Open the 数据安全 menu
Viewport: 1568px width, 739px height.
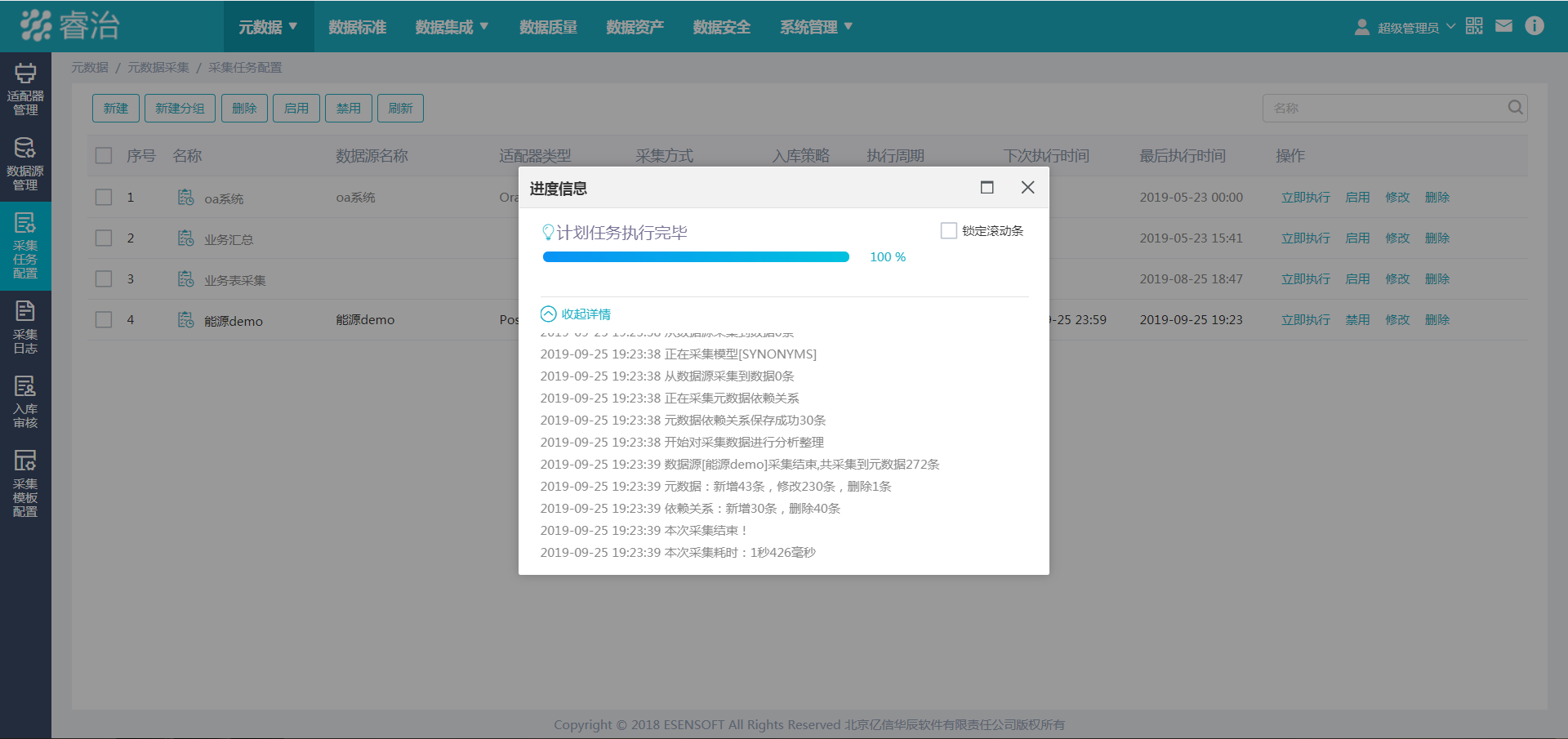722,27
